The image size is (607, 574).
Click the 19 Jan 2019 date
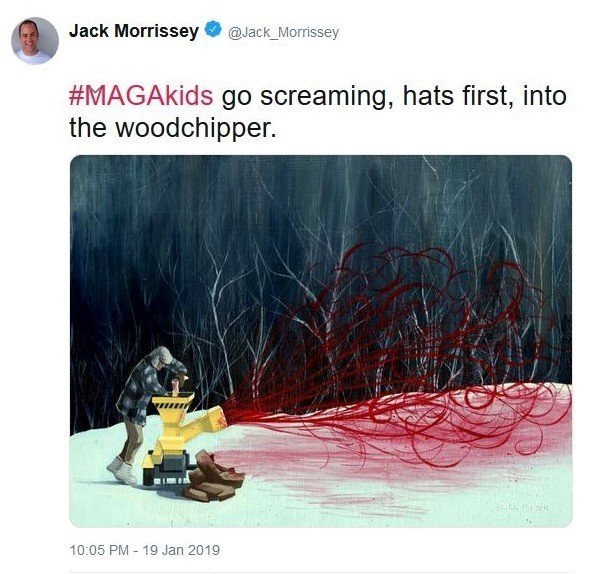pos(181,550)
